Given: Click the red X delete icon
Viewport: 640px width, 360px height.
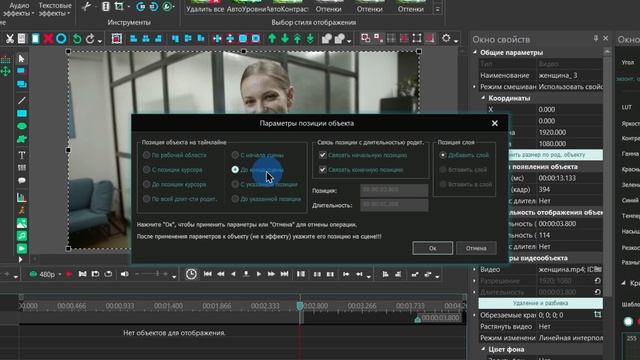Looking at the screenshot, I should coord(48,39).
